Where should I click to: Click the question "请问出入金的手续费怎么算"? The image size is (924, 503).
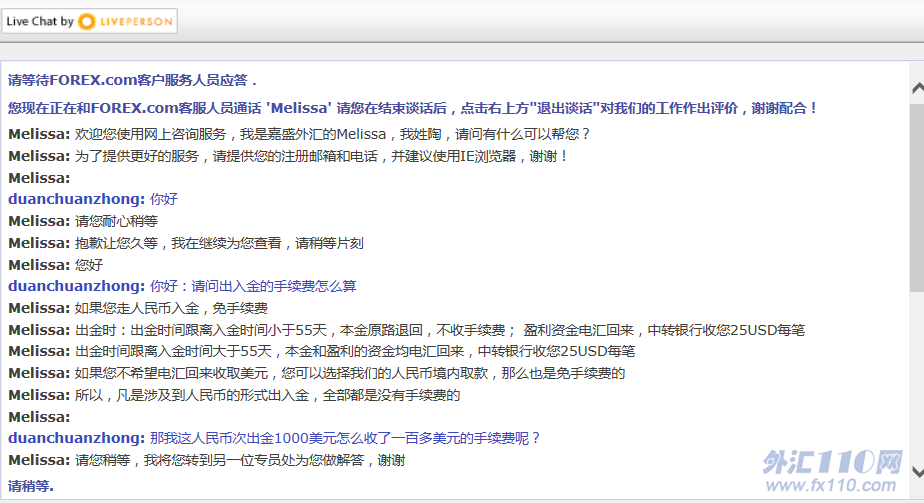pos(183,286)
